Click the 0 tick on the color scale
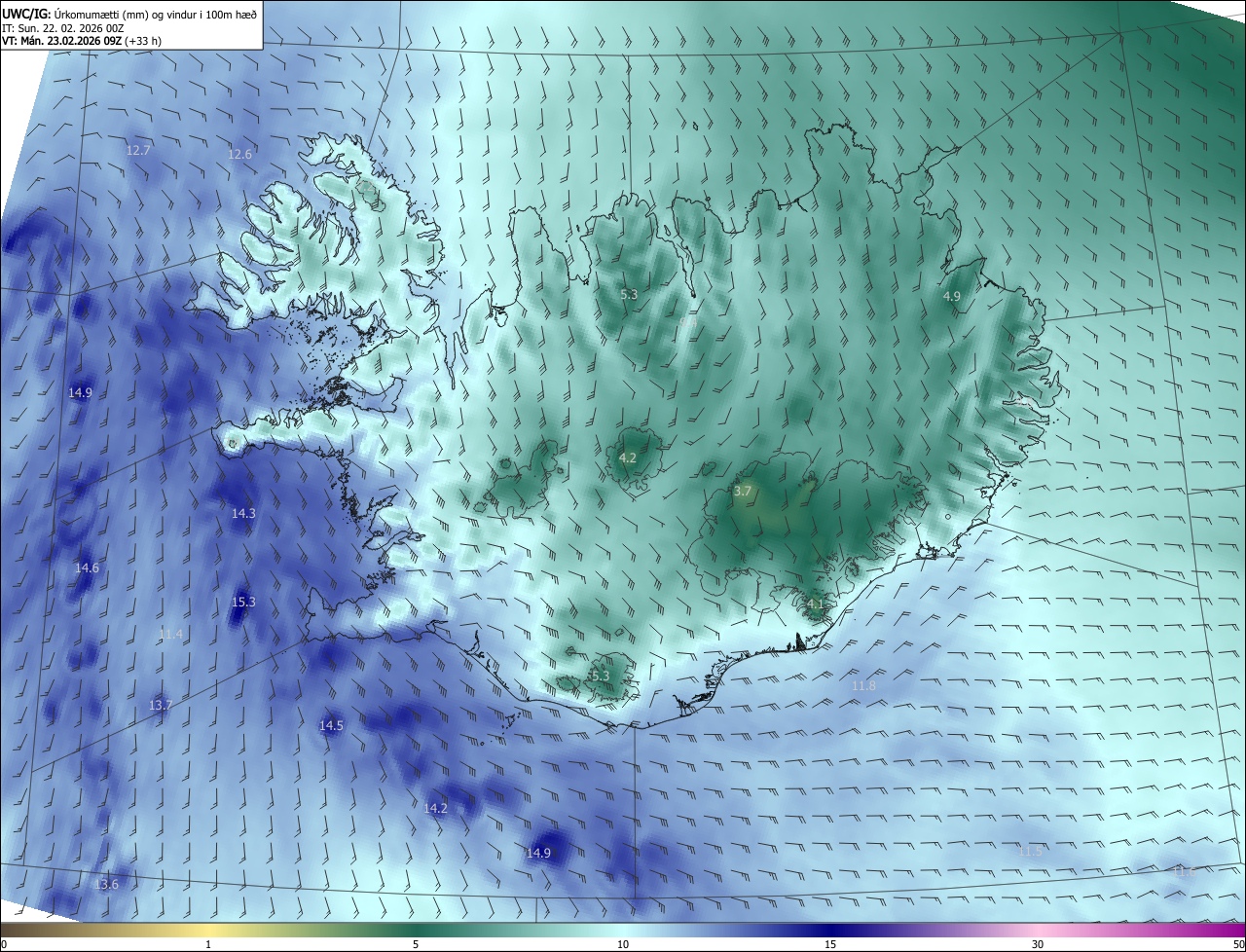 [x=4, y=944]
